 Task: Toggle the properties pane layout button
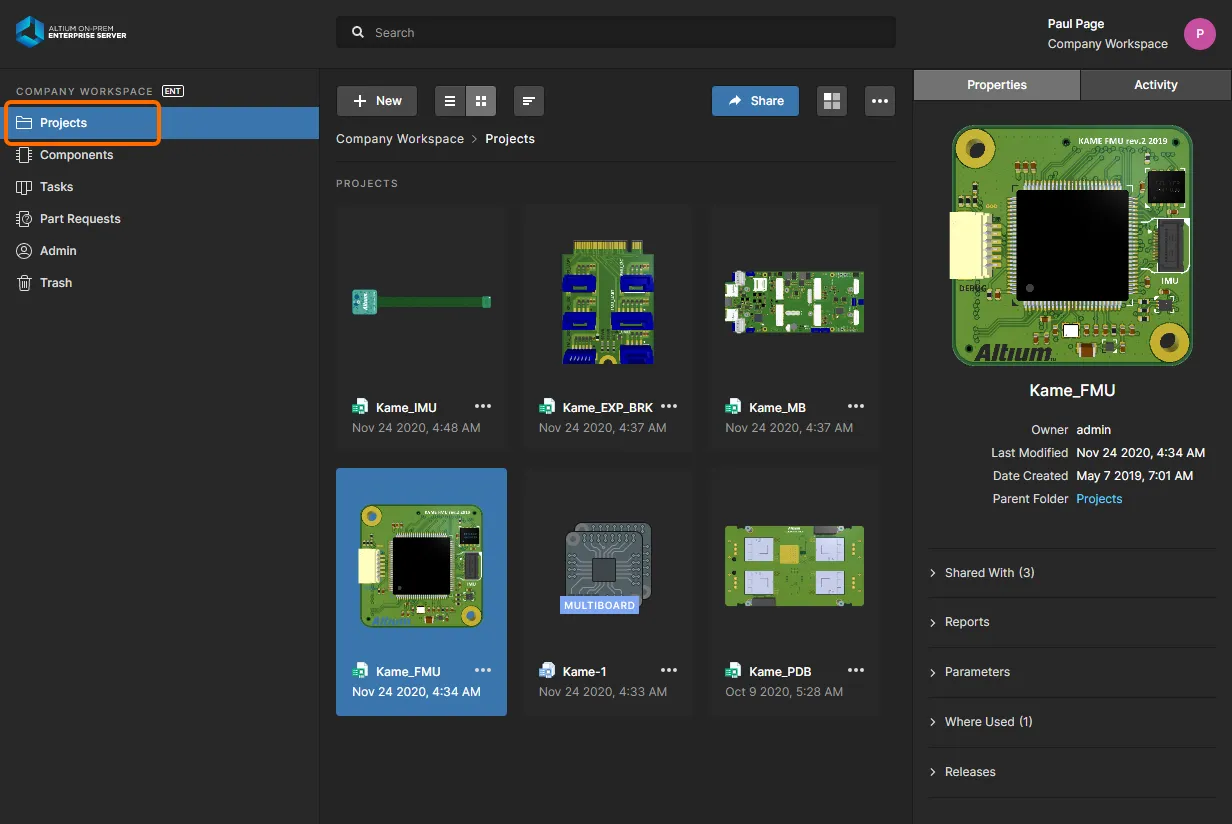(x=832, y=101)
